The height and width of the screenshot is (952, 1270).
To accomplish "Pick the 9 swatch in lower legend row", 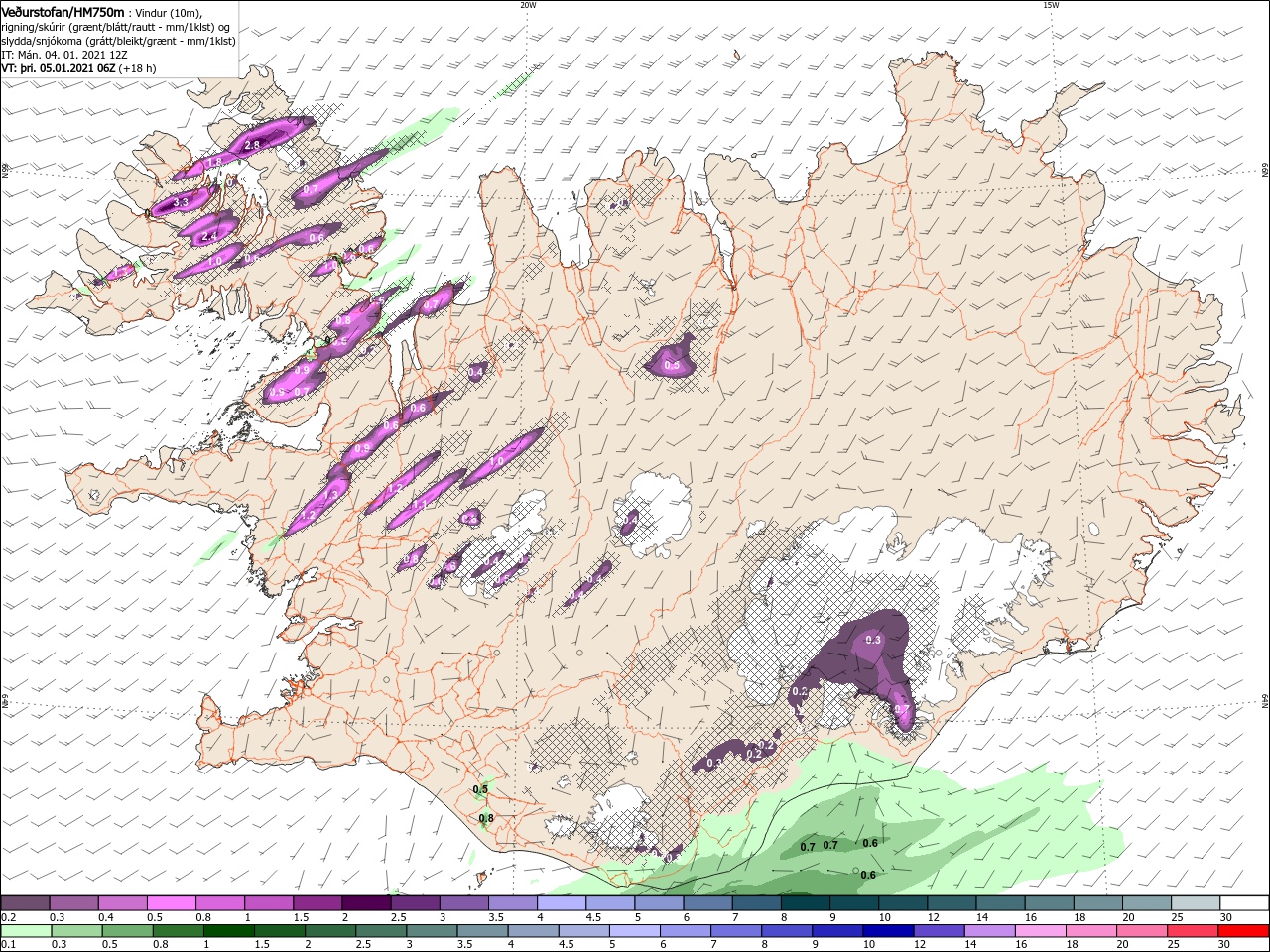I will point(838,931).
